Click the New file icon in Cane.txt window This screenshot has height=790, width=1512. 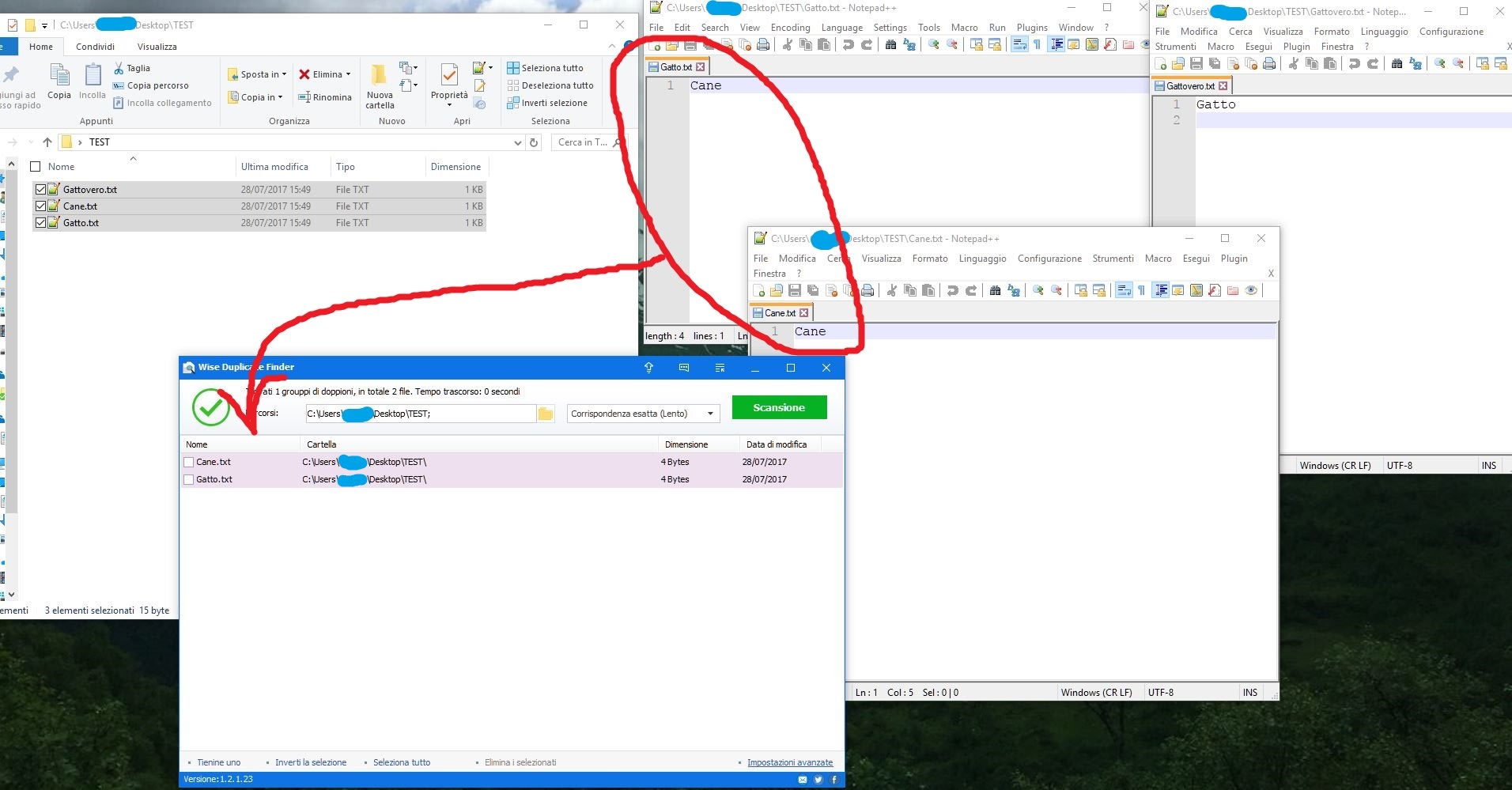(x=759, y=290)
